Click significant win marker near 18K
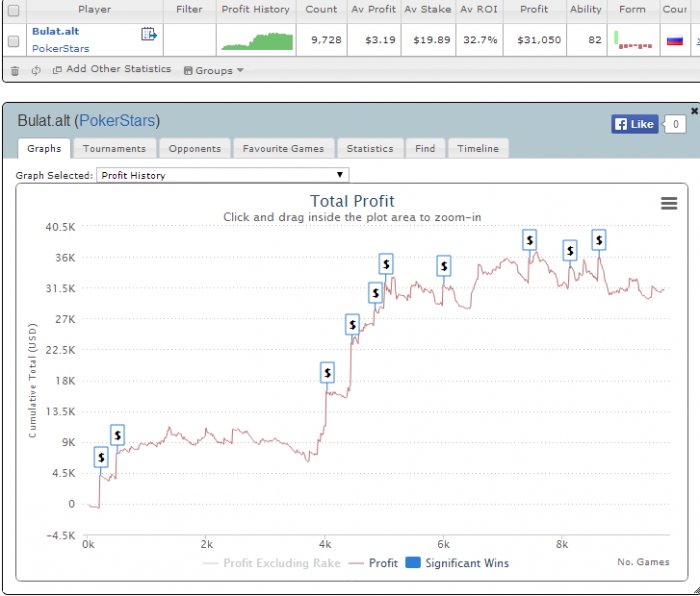700x596 pixels. pos(327,372)
